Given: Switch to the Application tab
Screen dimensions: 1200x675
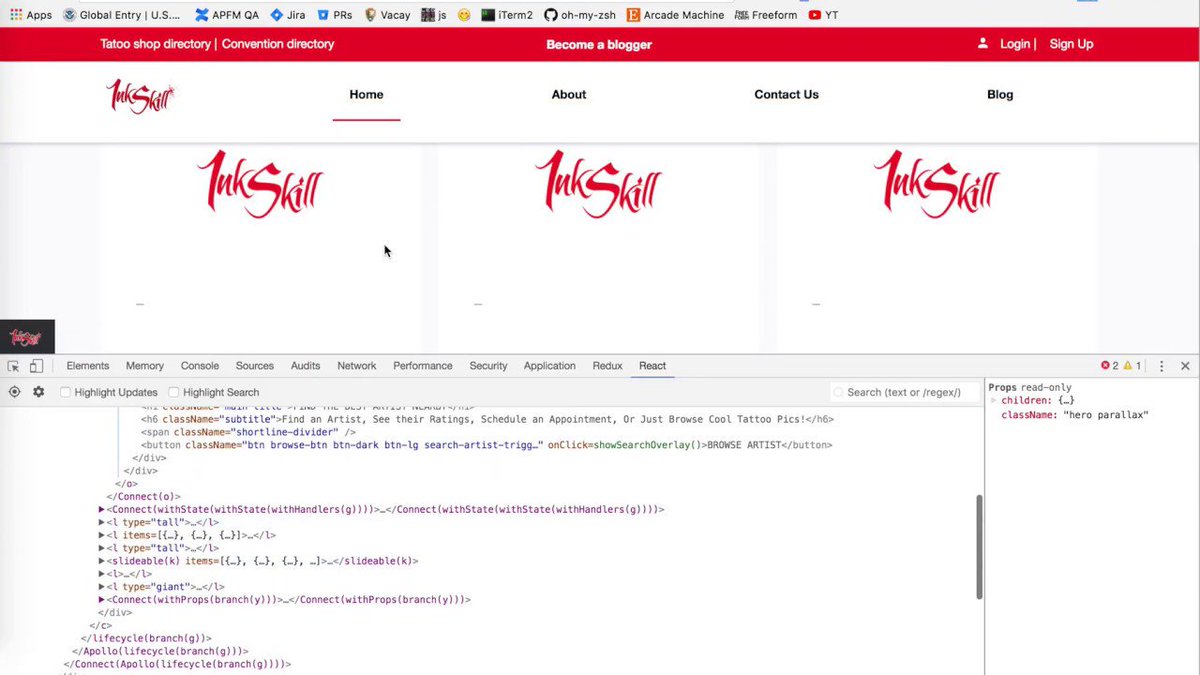Looking at the screenshot, I should pyautogui.click(x=550, y=366).
